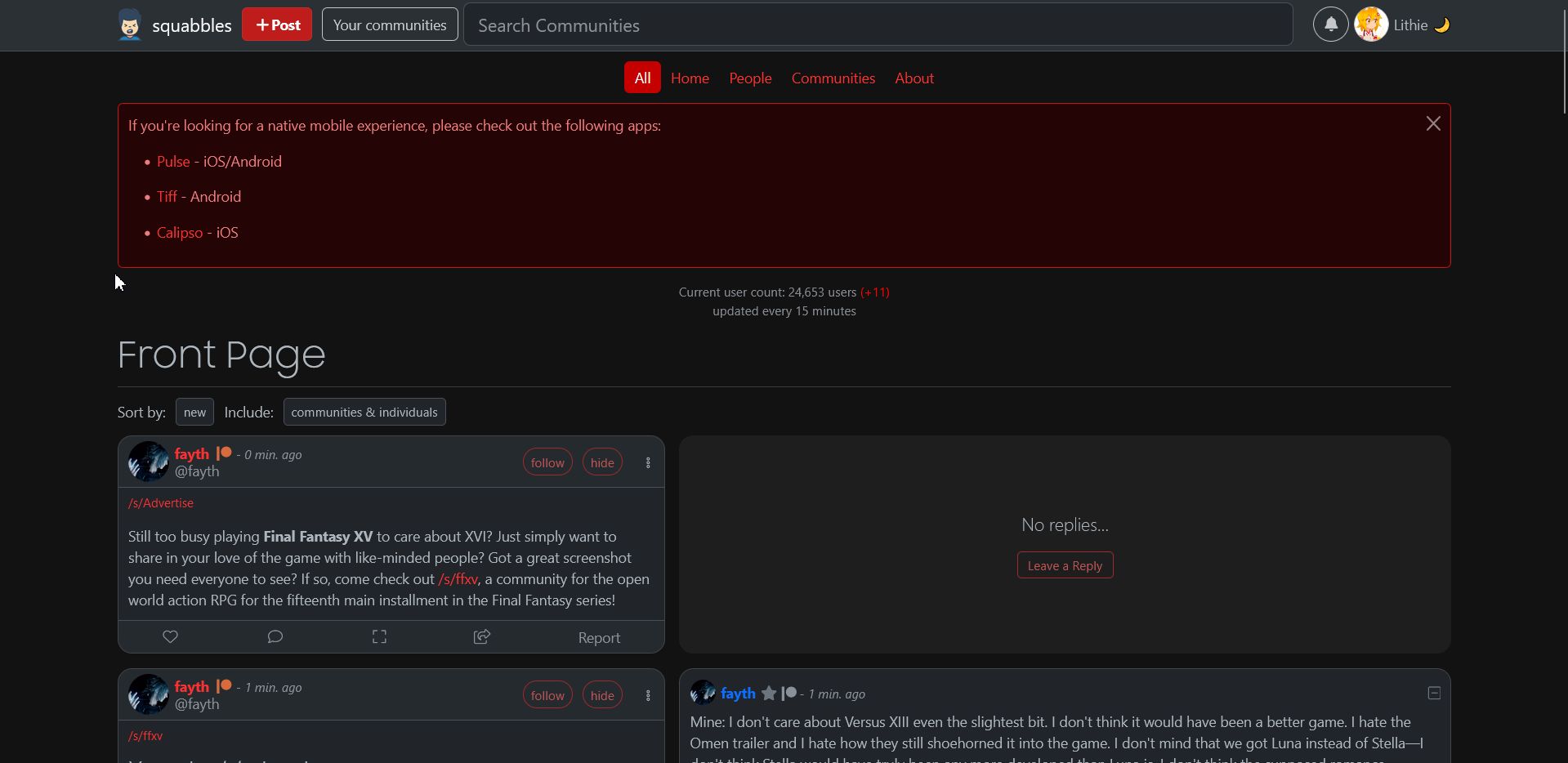Click fayth's small avatar in the reply
The image size is (1568, 763).
[x=703, y=693]
